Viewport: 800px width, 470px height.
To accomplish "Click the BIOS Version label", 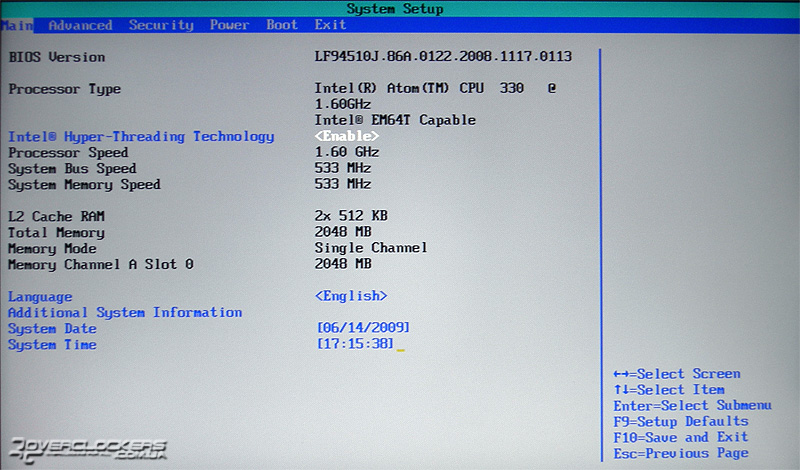I will pyautogui.click(x=57, y=57).
